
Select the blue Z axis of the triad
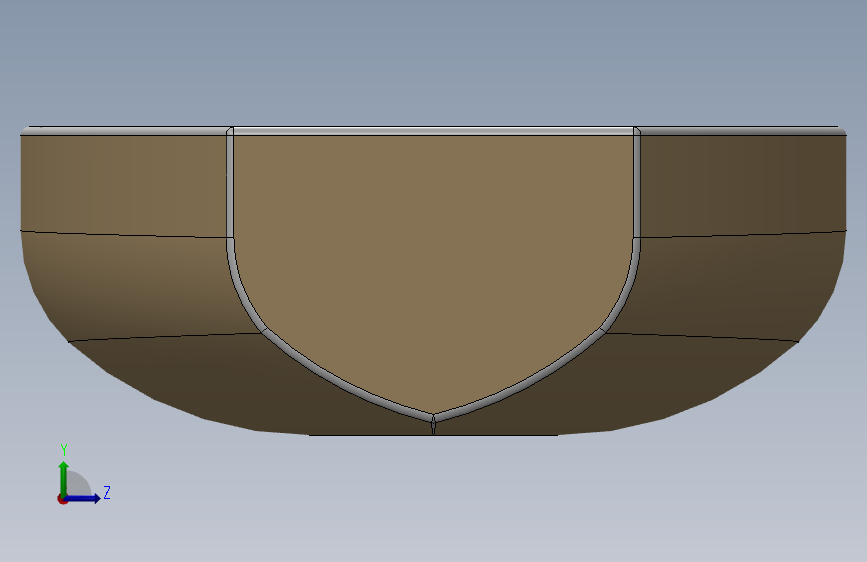[83, 498]
